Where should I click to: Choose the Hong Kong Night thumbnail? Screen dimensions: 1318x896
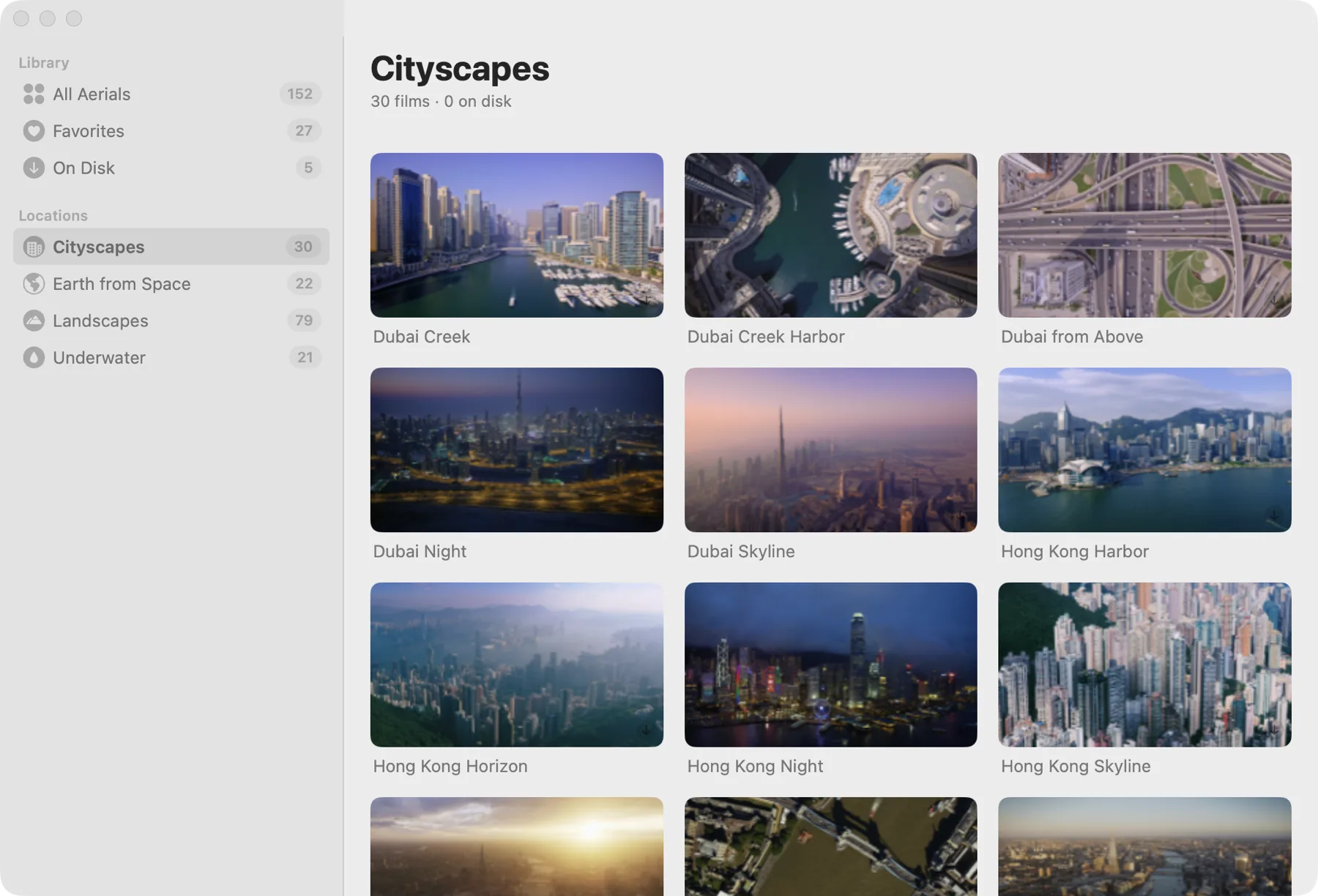830,665
